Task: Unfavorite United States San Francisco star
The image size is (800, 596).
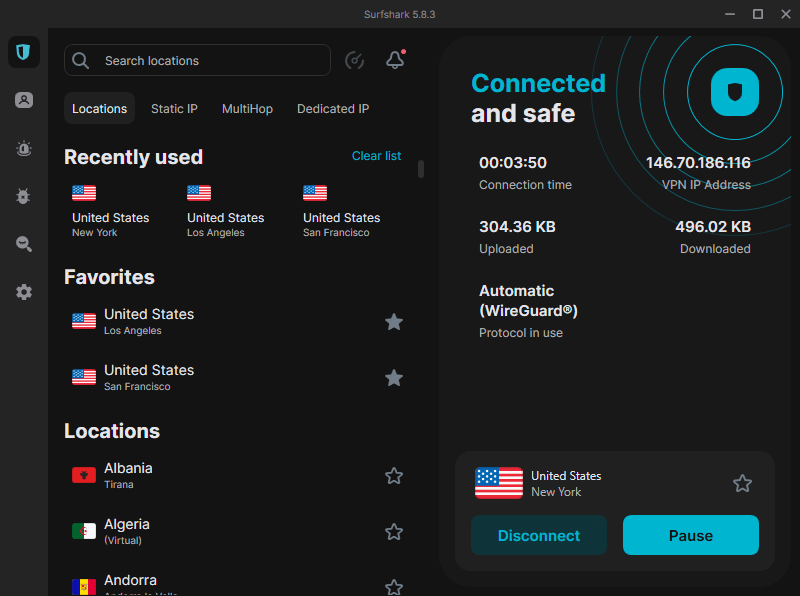Action: coord(394,378)
